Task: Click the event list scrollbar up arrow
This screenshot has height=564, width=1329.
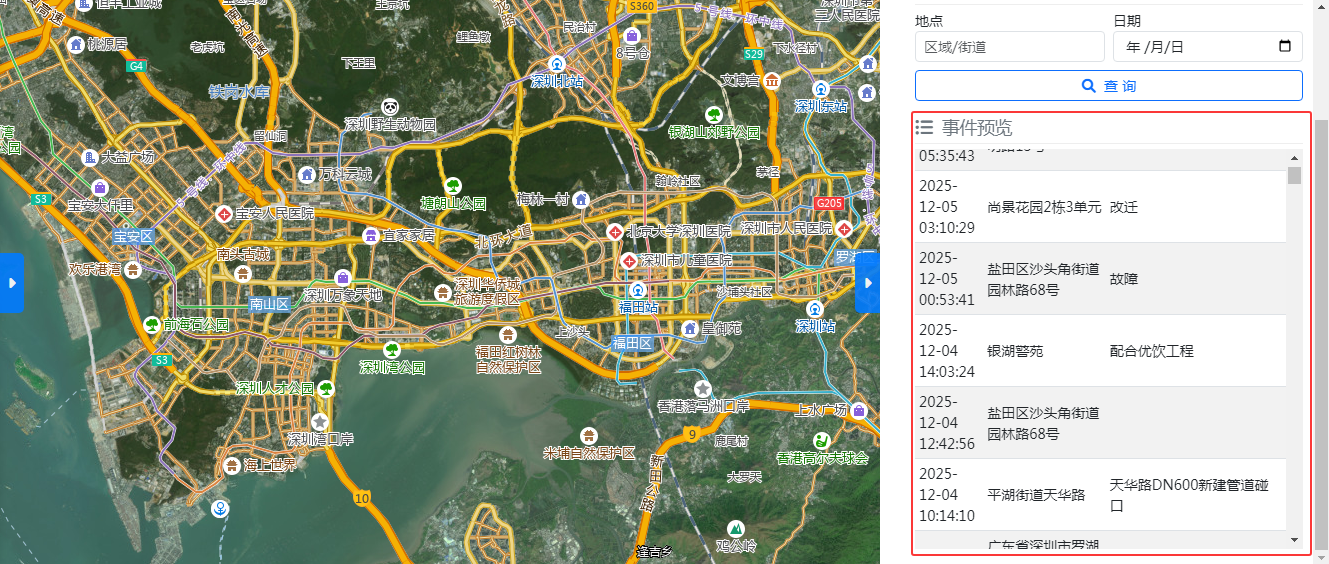Action: click(x=1294, y=158)
